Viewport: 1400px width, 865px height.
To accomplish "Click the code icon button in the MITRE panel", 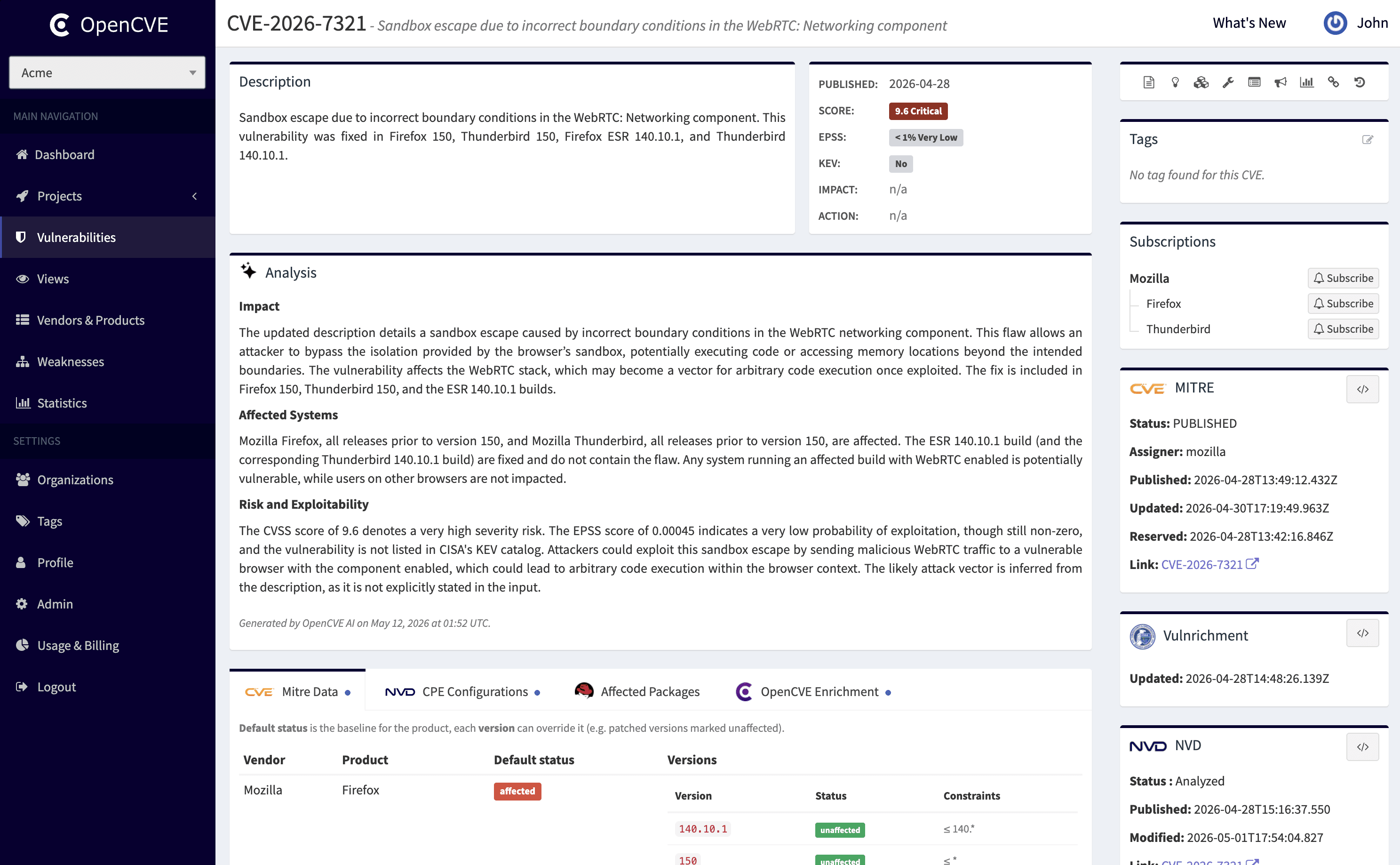I will (x=1362, y=389).
